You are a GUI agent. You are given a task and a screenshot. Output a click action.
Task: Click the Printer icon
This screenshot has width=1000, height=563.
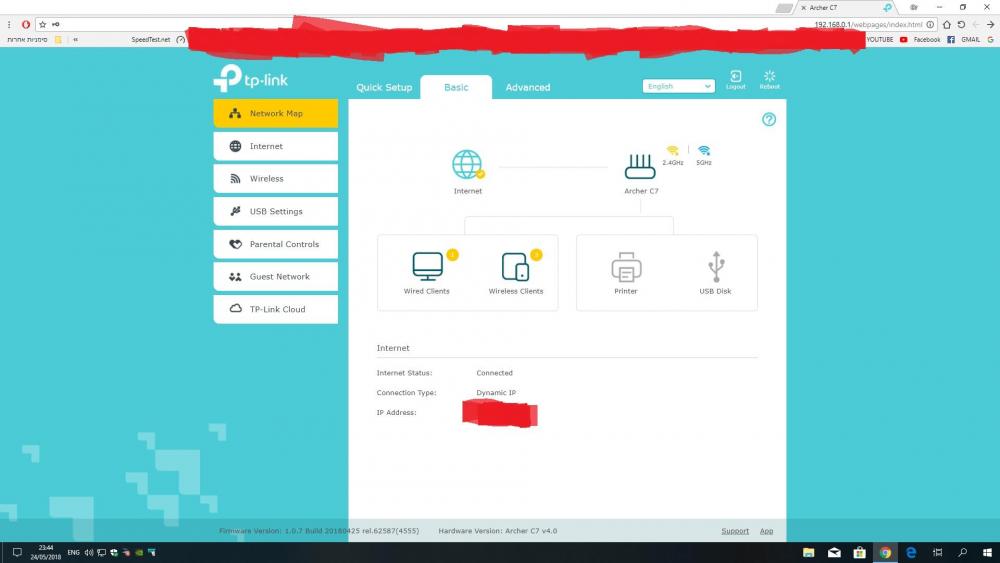point(626,267)
